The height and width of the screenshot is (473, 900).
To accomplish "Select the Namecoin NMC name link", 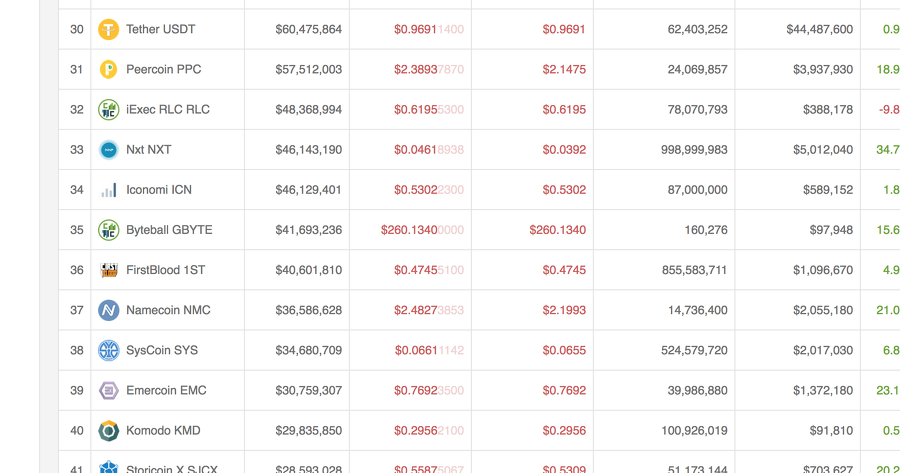I will [168, 310].
